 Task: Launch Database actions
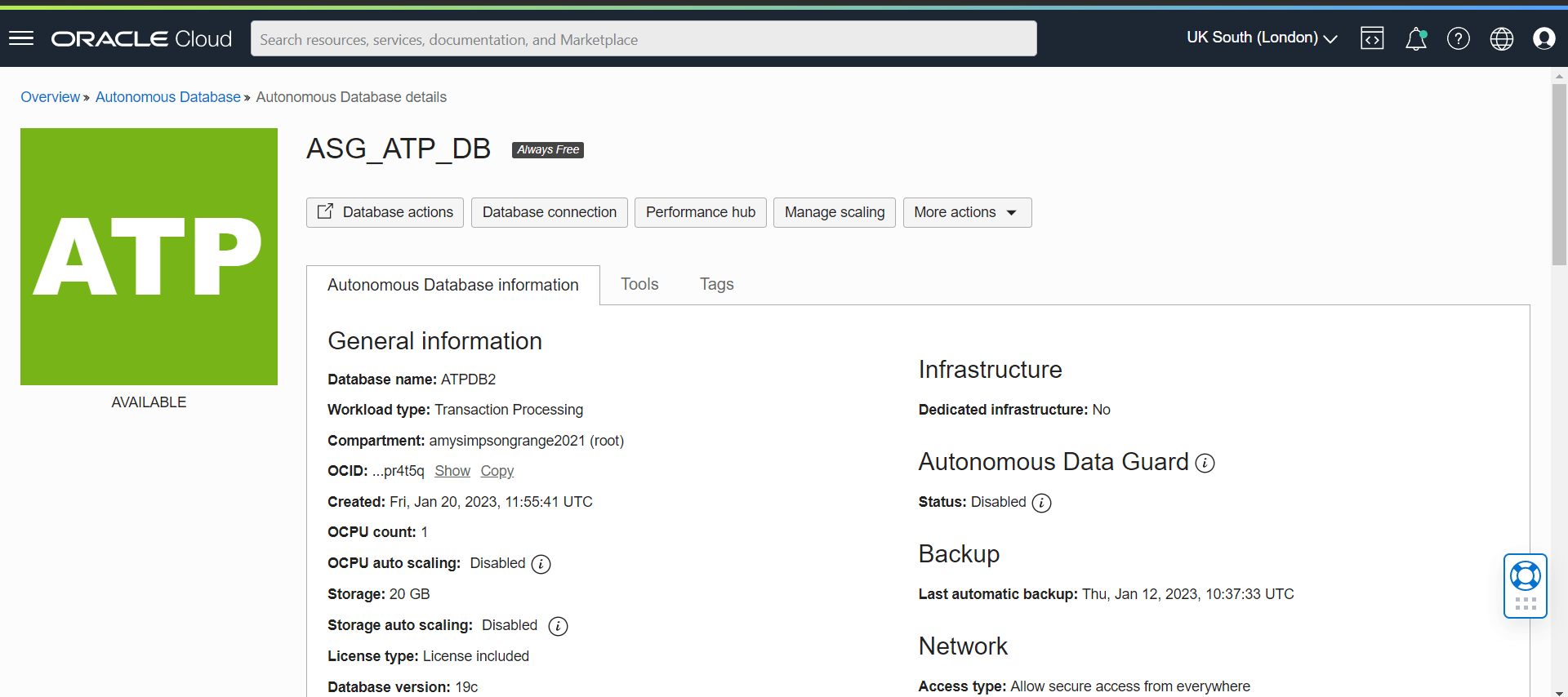coord(385,212)
